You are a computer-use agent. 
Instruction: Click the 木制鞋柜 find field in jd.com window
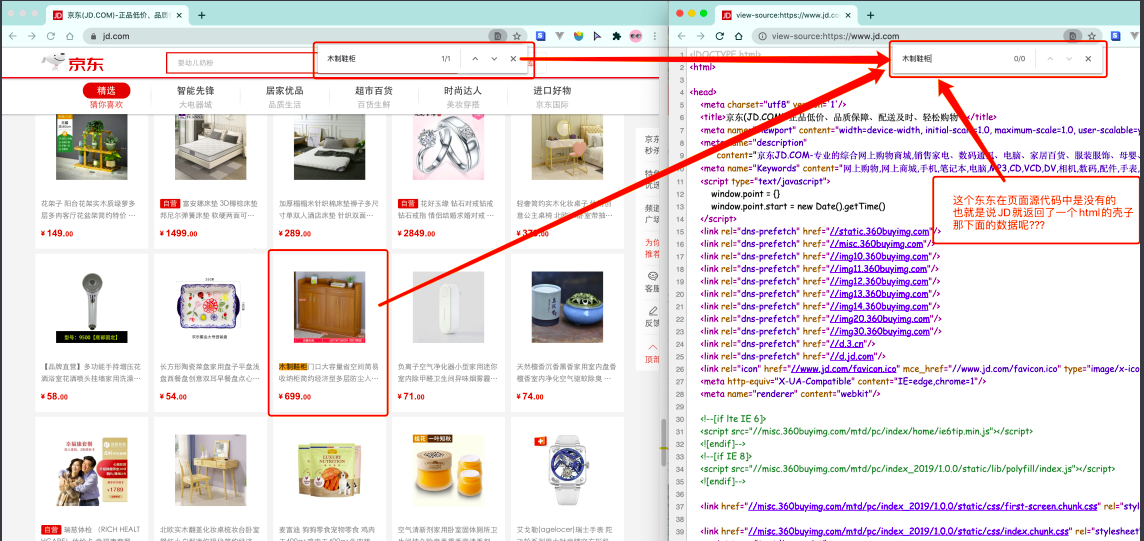379,58
